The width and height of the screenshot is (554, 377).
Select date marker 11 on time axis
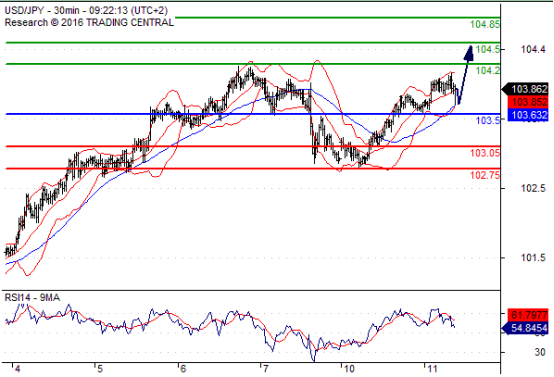(x=432, y=369)
